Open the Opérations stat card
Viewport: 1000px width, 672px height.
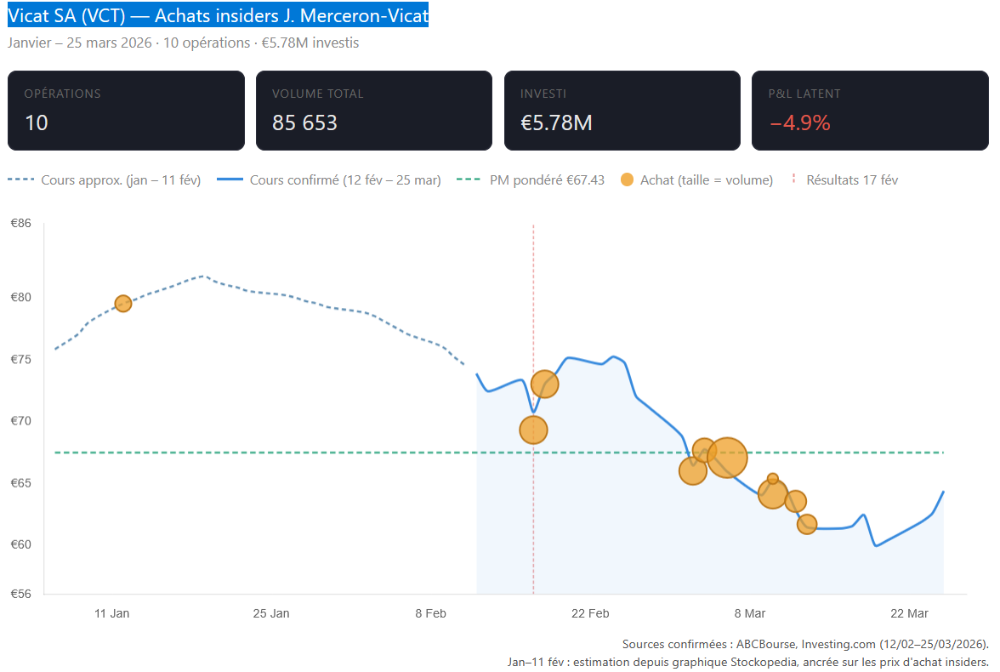pos(126,110)
